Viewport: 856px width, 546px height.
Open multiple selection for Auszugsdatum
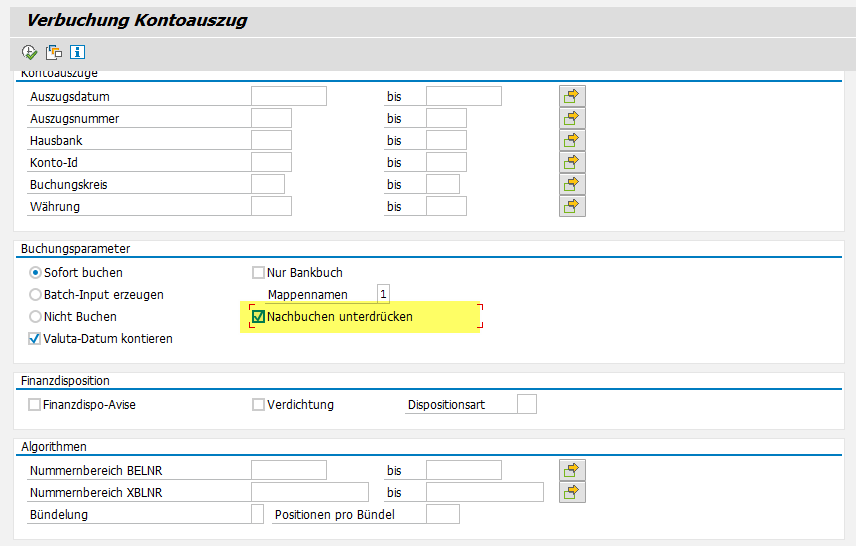[572, 96]
